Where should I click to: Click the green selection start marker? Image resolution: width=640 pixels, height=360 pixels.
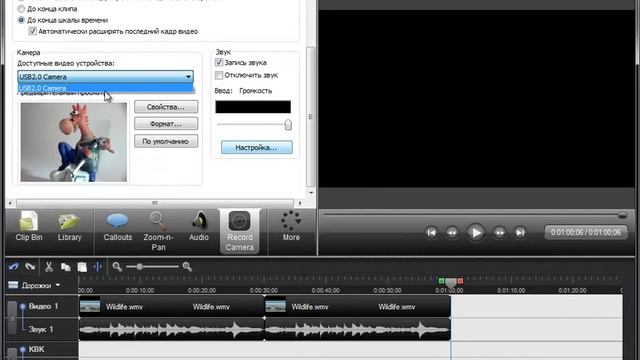[441, 281]
